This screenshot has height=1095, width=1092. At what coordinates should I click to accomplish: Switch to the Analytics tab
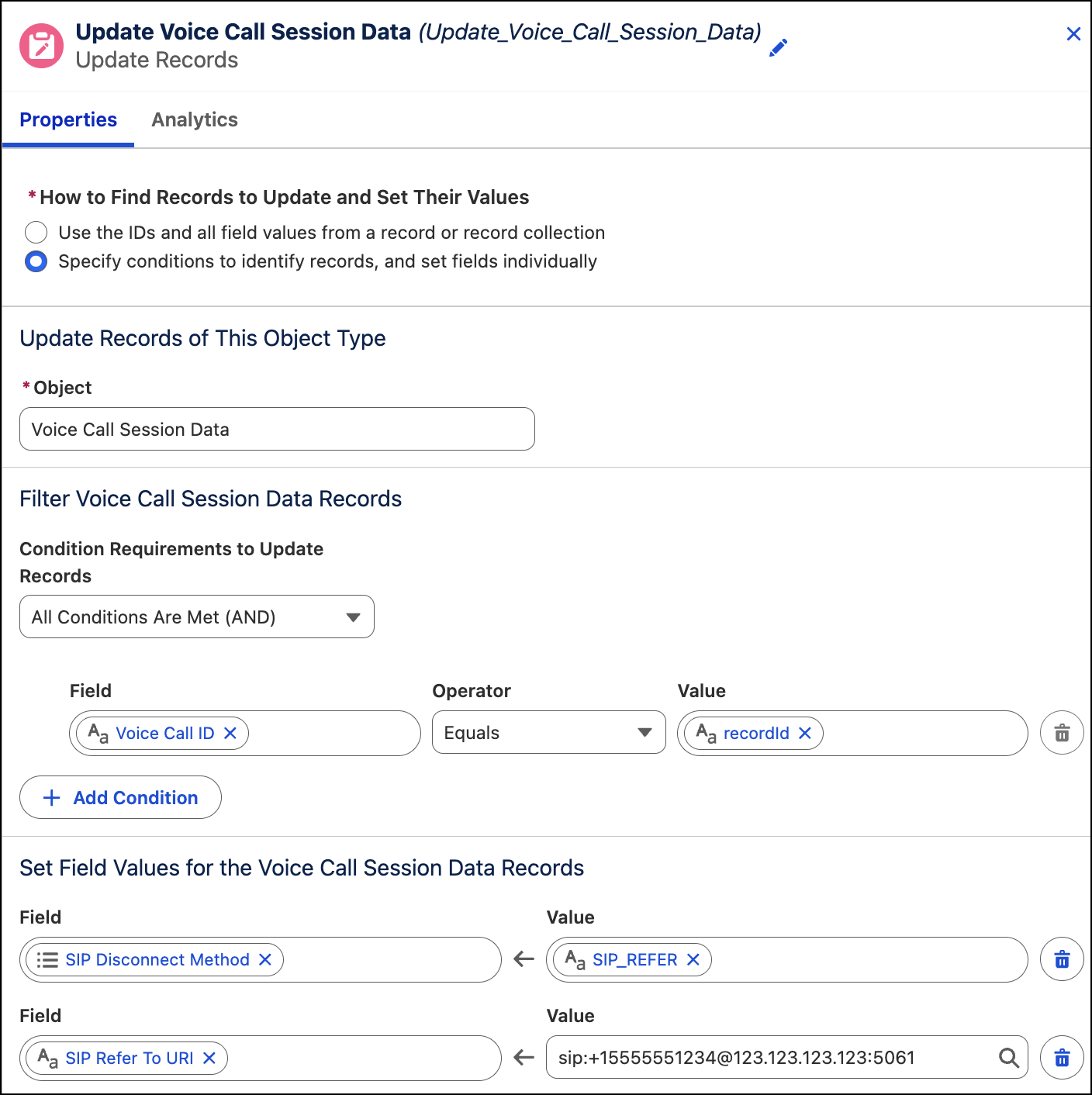tap(195, 120)
